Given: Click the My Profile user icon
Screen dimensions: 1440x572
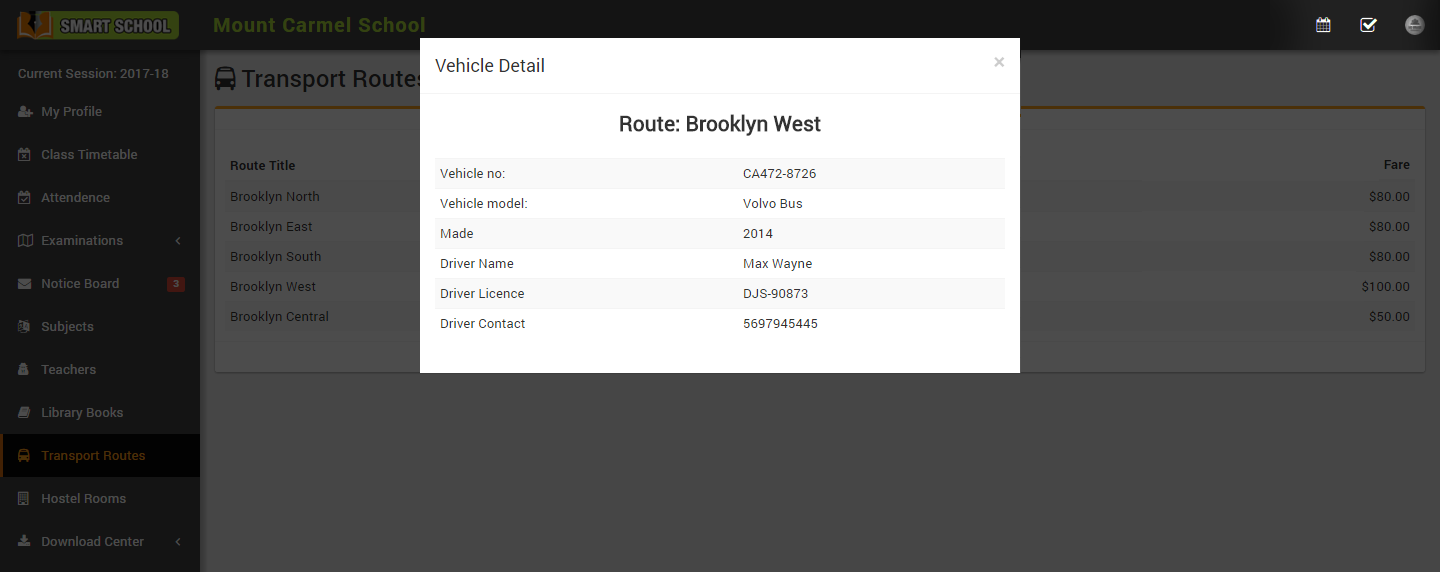Looking at the screenshot, I should coord(25,112).
